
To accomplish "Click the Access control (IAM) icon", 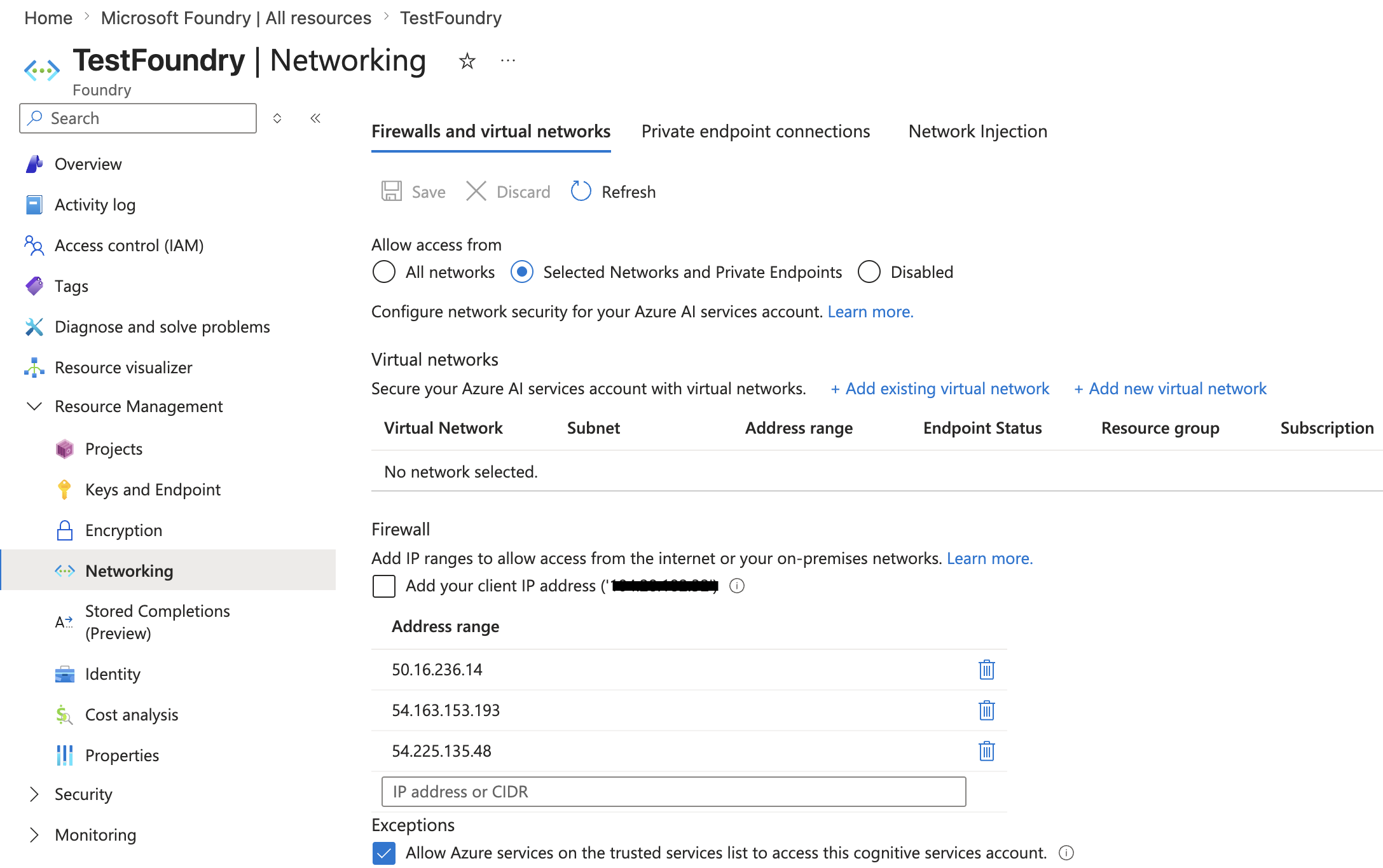I will pos(34,245).
